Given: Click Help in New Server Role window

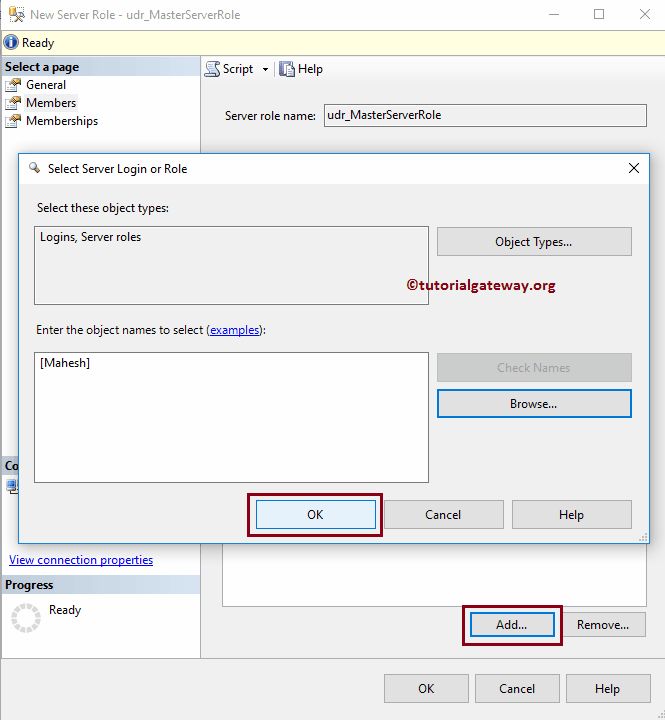Looking at the screenshot, I should 608,688.
